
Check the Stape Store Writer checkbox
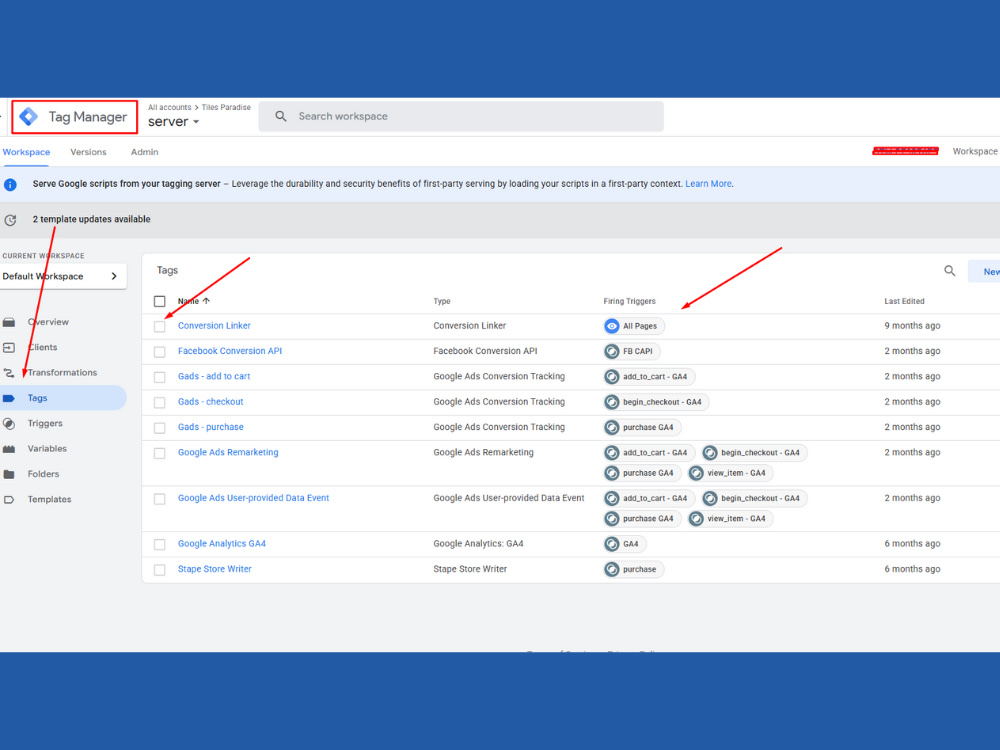click(x=159, y=570)
